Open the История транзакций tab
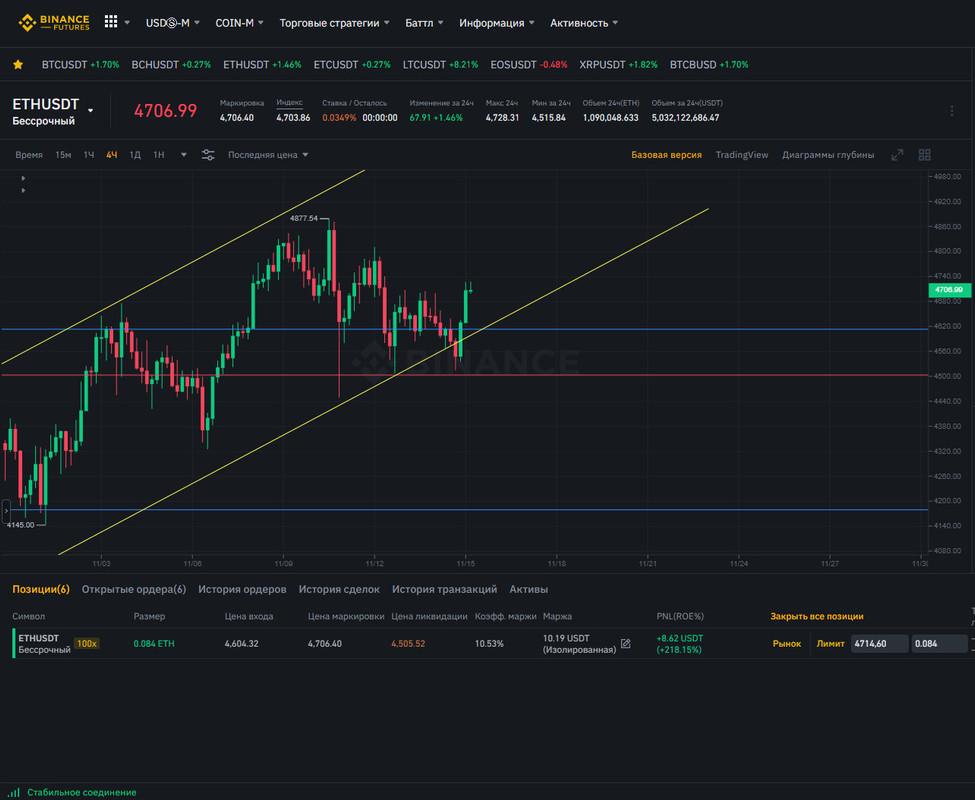This screenshot has width=975, height=800. point(444,589)
